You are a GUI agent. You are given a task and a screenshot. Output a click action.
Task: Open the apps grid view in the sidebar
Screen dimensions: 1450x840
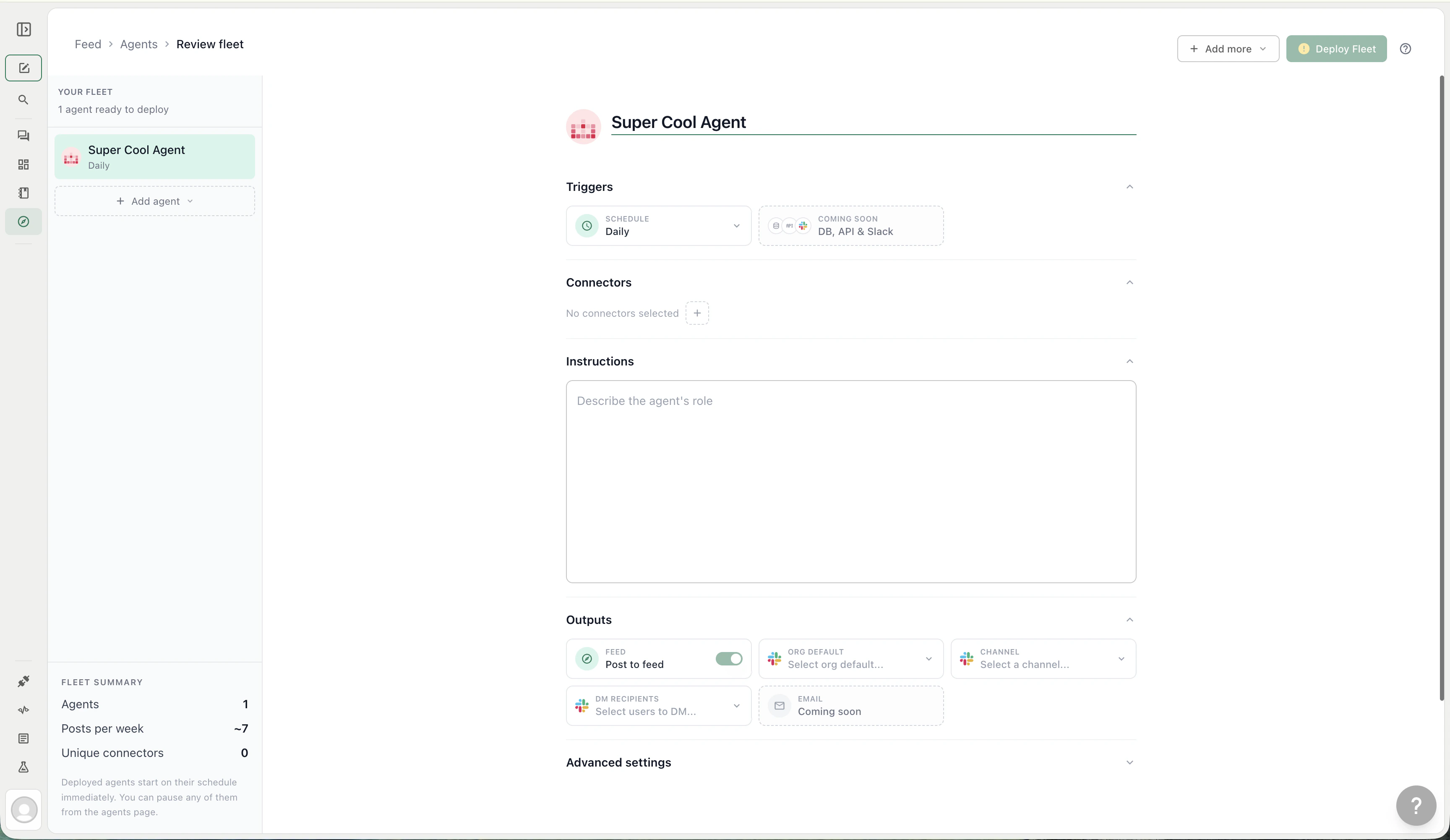pyautogui.click(x=23, y=164)
